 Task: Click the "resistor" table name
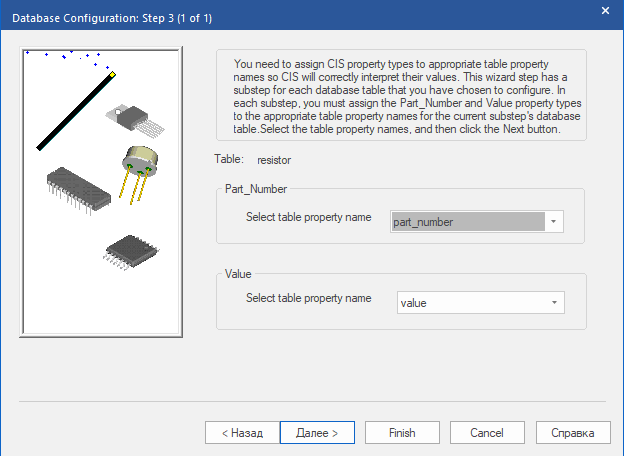tap(273, 159)
